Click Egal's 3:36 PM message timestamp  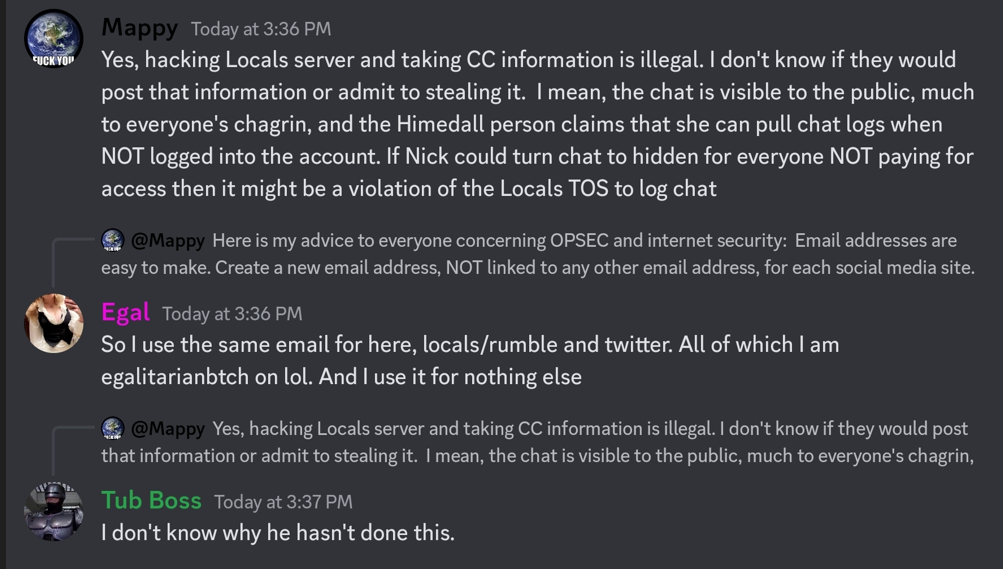[x=232, y=314]
